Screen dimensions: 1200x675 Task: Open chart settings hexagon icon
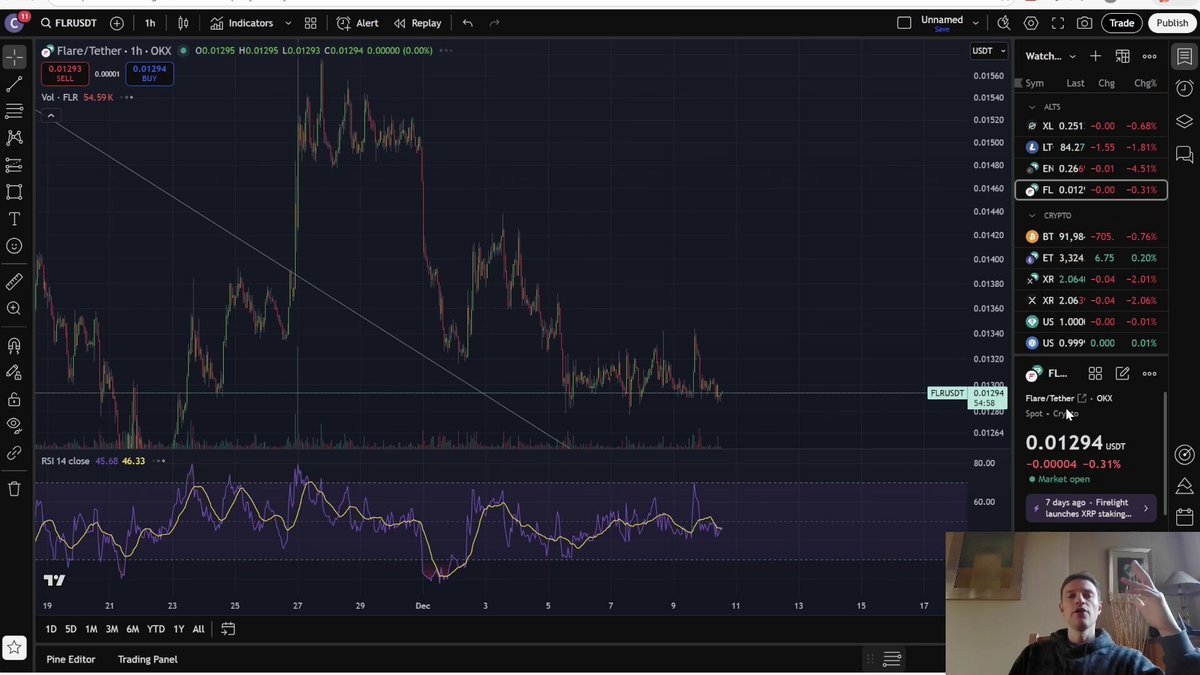click(1031, 23)
